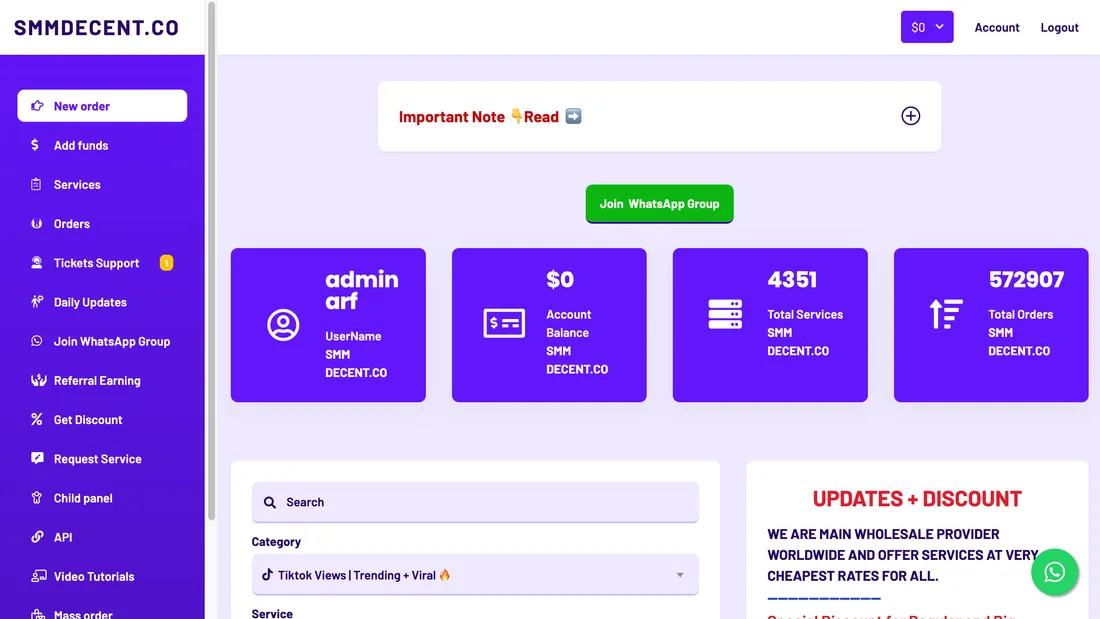The width and height of the screenshot is (1100, 619).
Task: Open the API menu entry
Action: click(x=102, y=538)
